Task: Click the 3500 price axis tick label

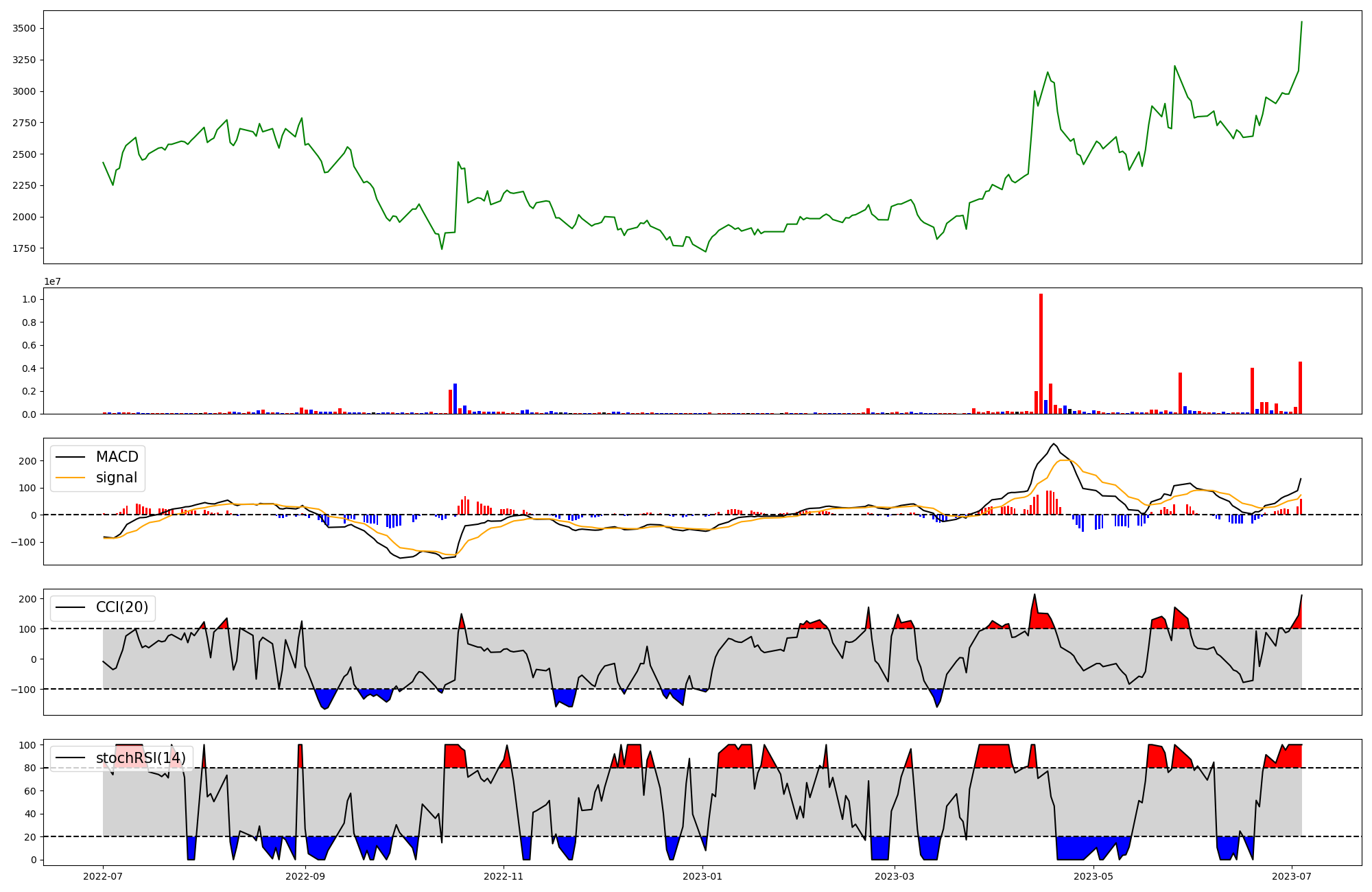Action: point(24,28)
